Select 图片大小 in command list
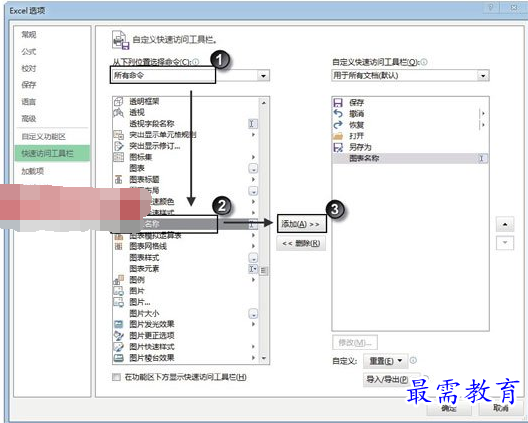The width and height of the screenshot is (528, 423). [186, 313]
